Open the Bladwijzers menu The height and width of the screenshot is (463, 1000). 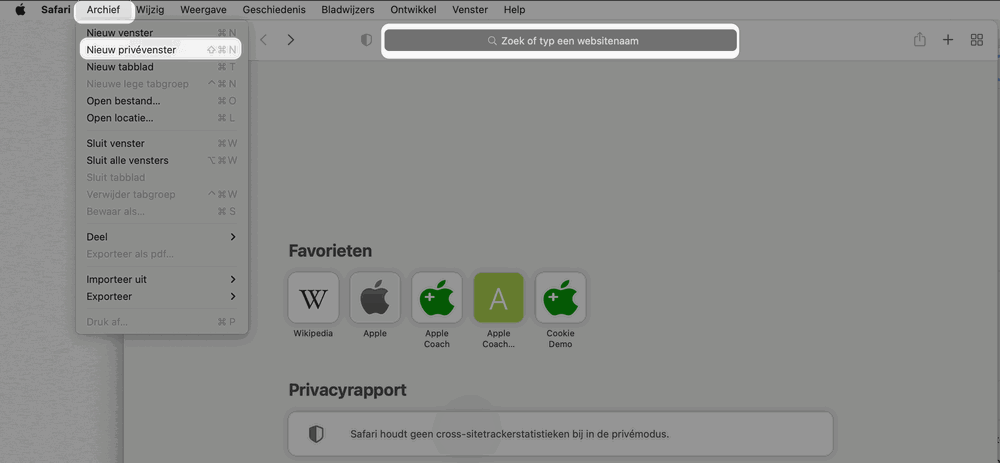[348, 10]
